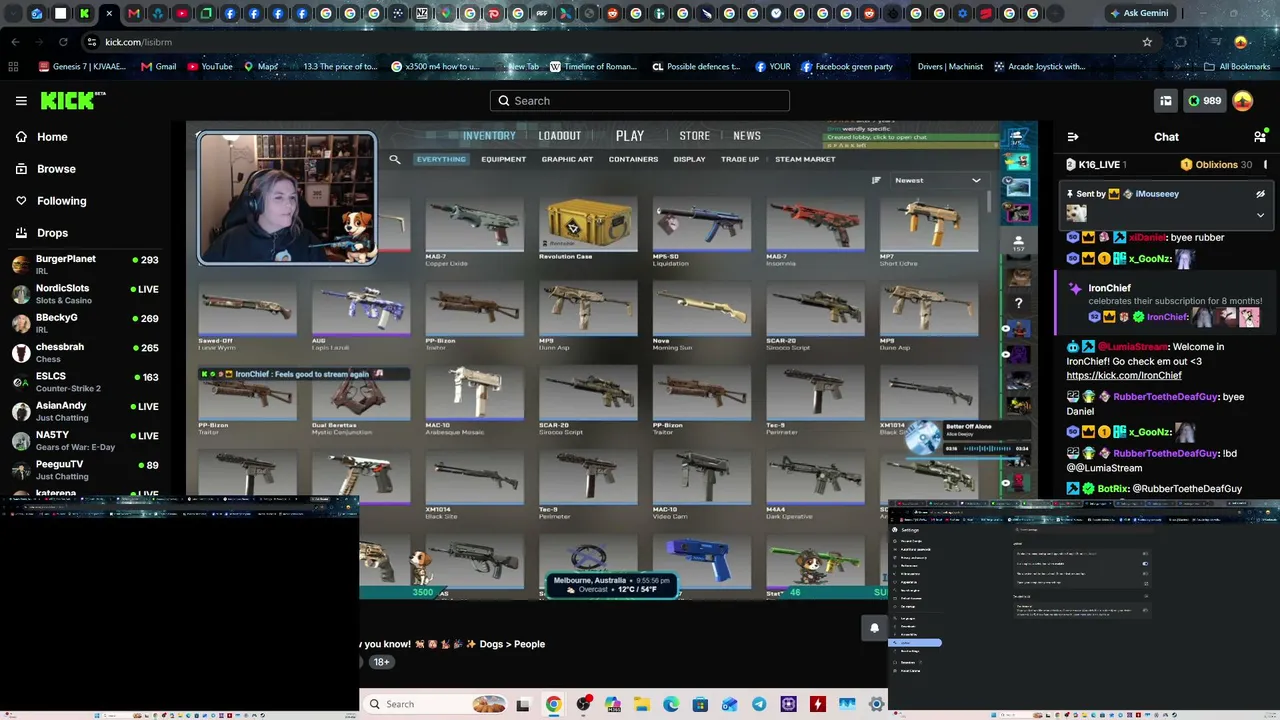Open the chat users list icon
The width and height of the screenshot is (1280, 720).
pos(1260,137)
